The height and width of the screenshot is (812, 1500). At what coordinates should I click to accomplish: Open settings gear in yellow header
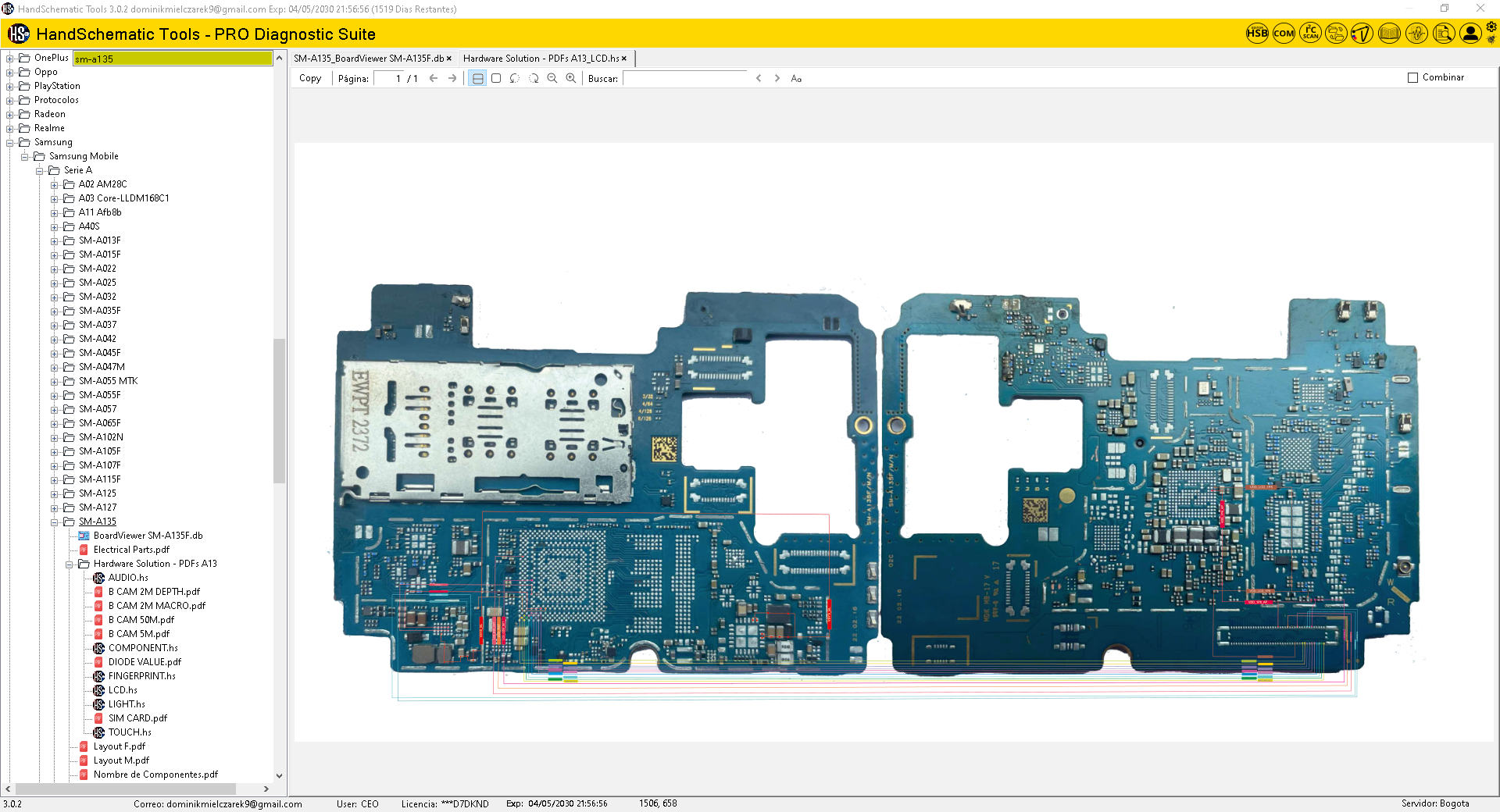click(x=1491, y=27)
